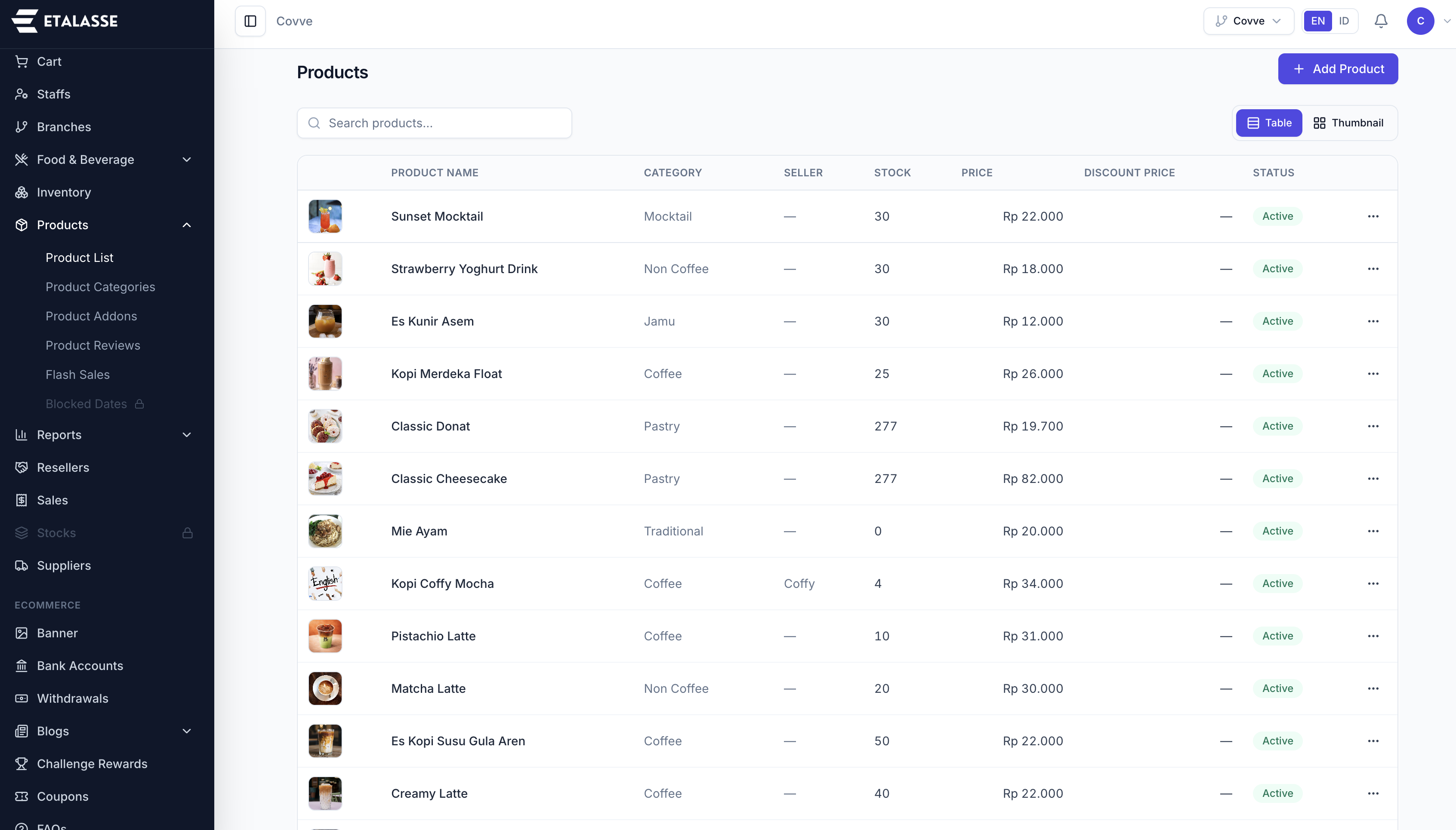1456x830 pixels.
Task: Open row actions for Classic Donat
Action: click(1373, 426)
